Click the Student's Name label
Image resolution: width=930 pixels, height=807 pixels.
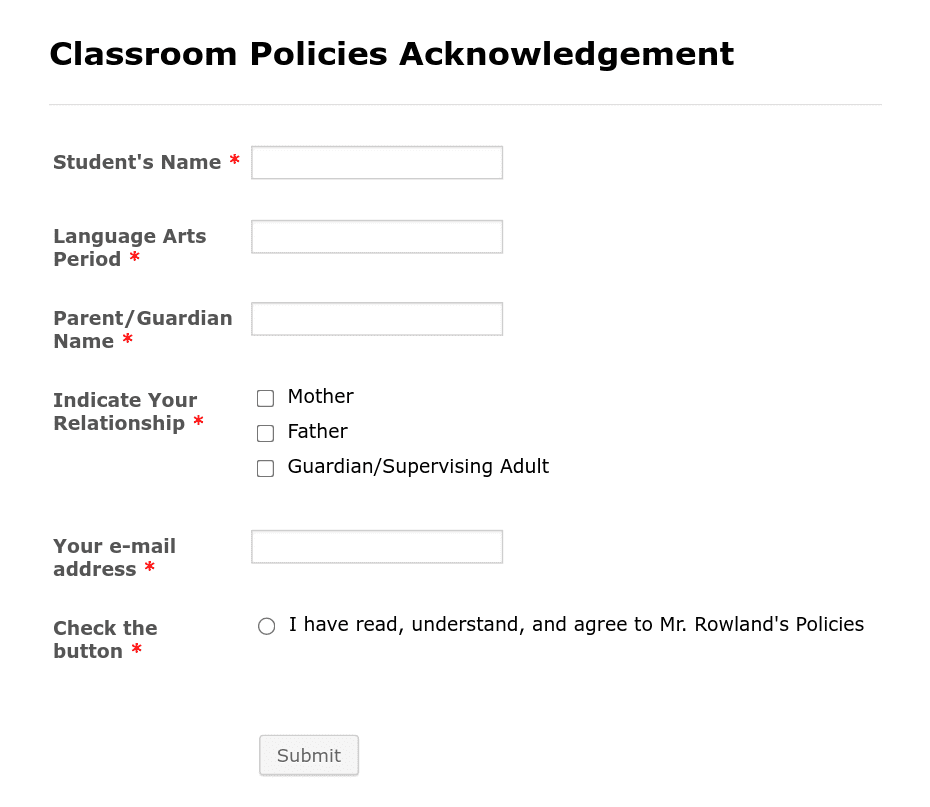[136, 162]
